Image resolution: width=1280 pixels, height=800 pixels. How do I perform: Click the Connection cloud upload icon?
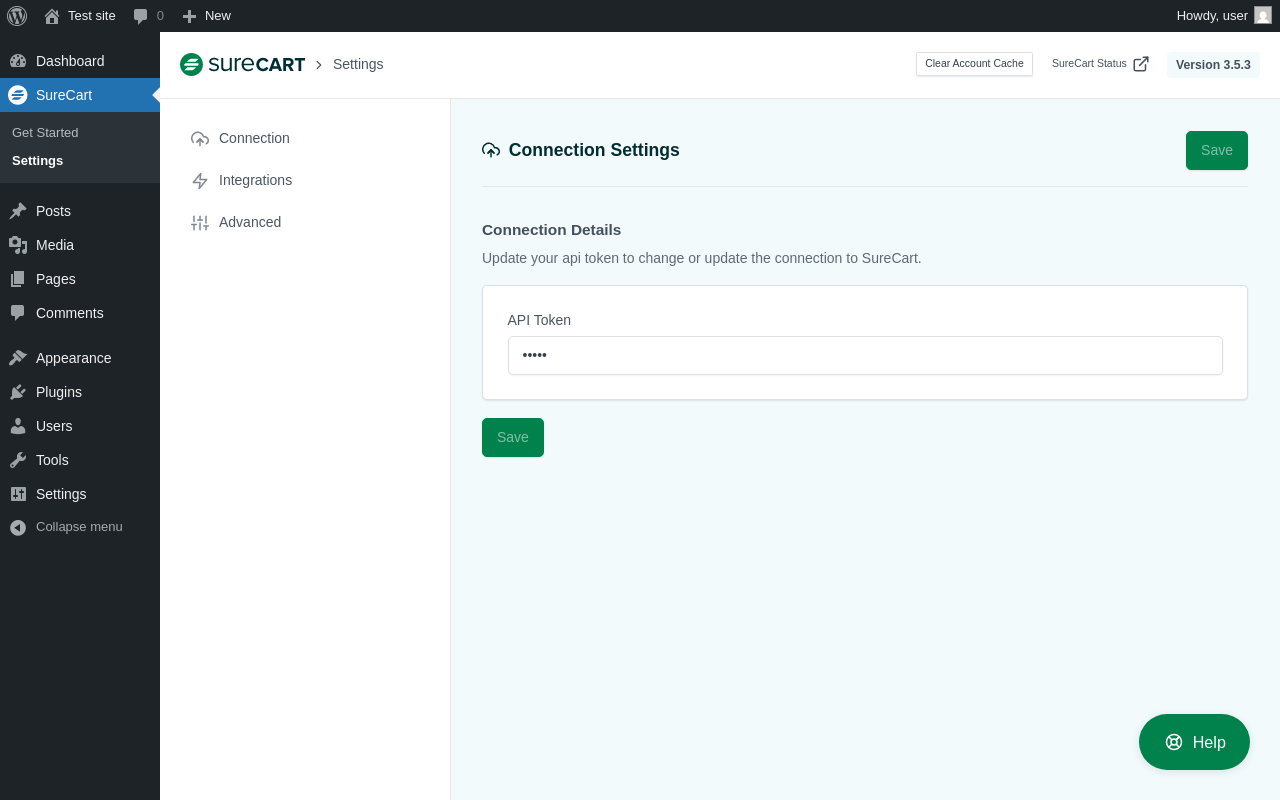click(200, 139)
